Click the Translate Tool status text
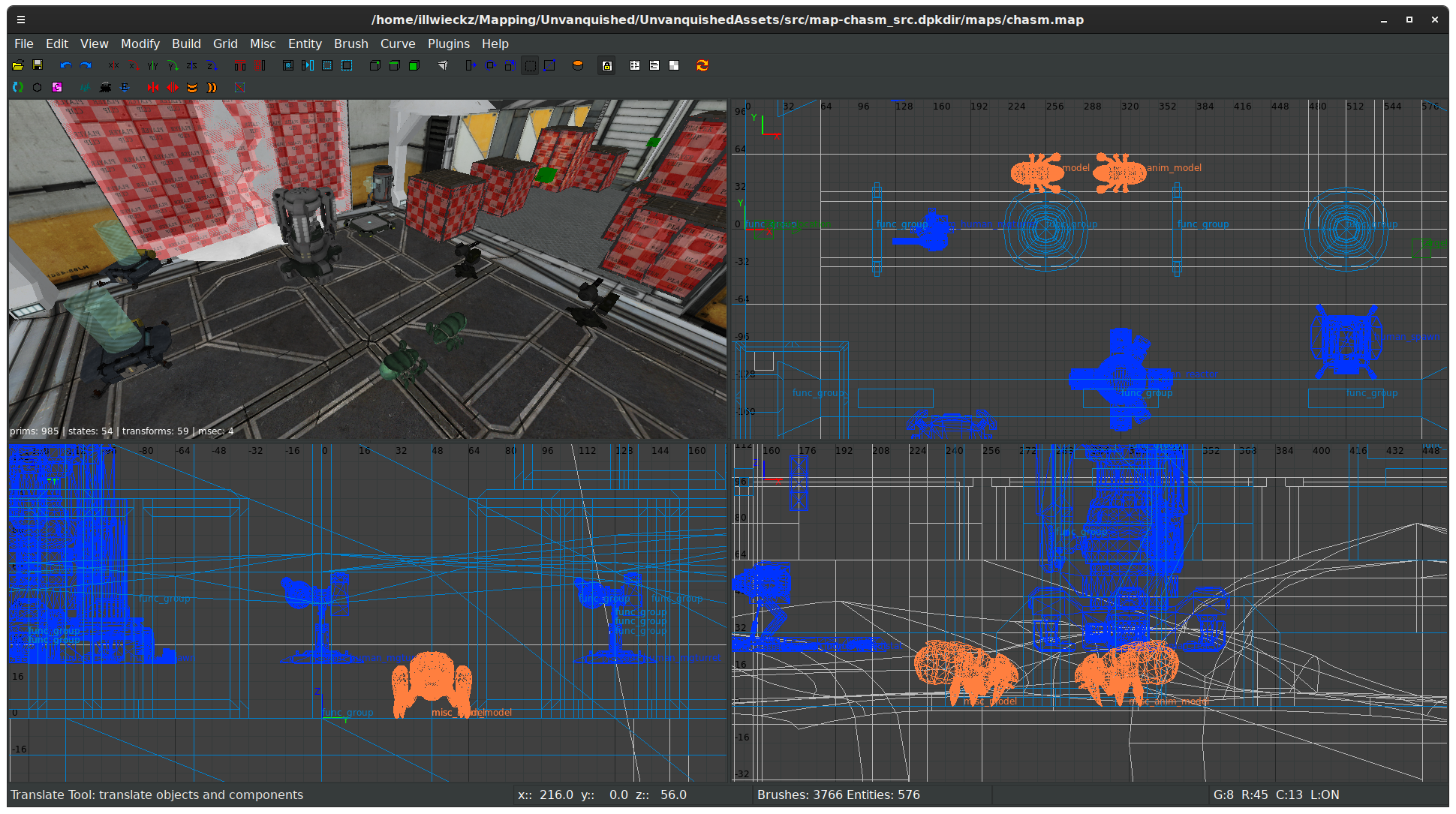The width and height of the screenshot is (1456, 814). click(x=157, y=794)
